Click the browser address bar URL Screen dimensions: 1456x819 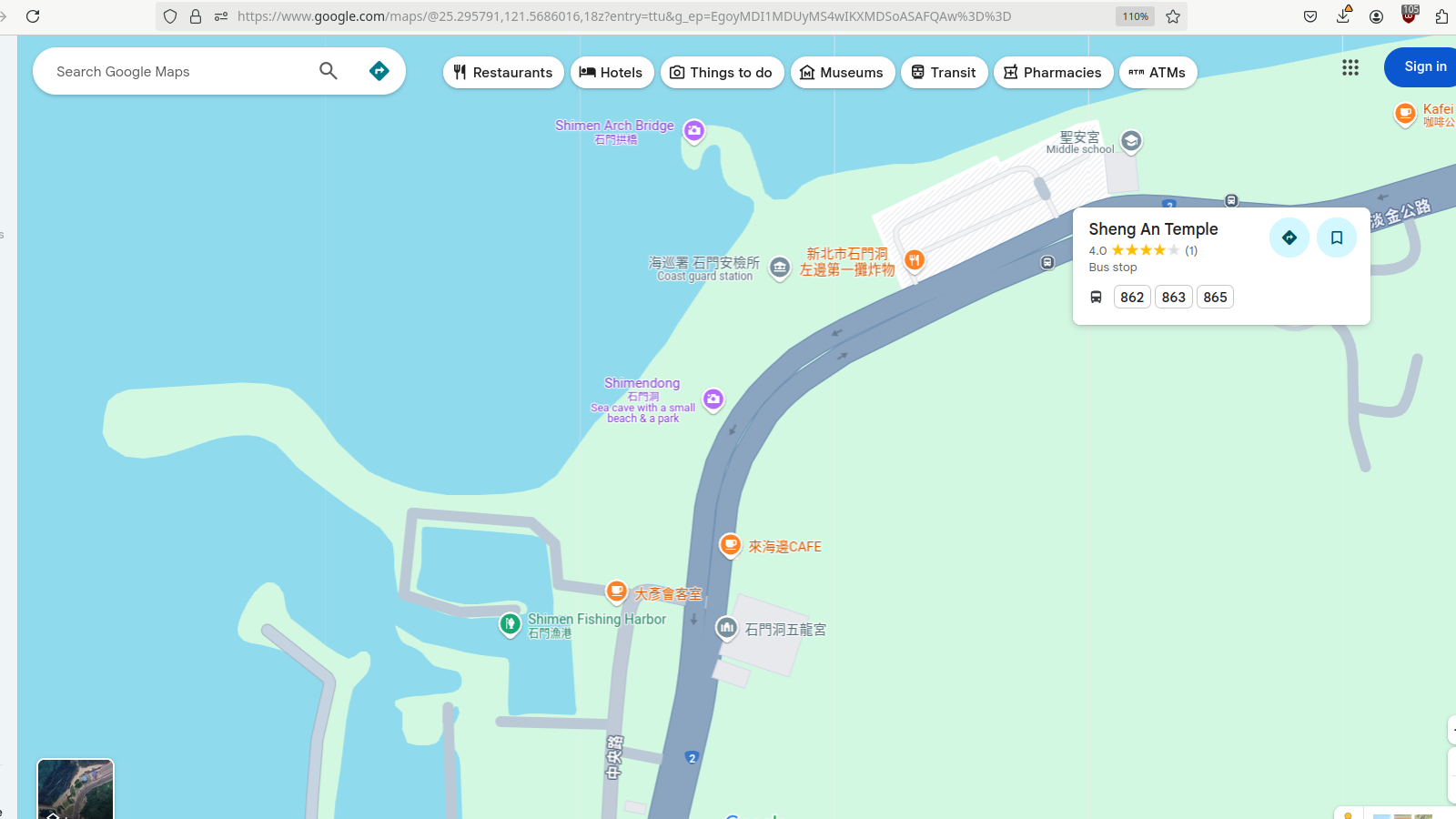click(x=623, y=16)
